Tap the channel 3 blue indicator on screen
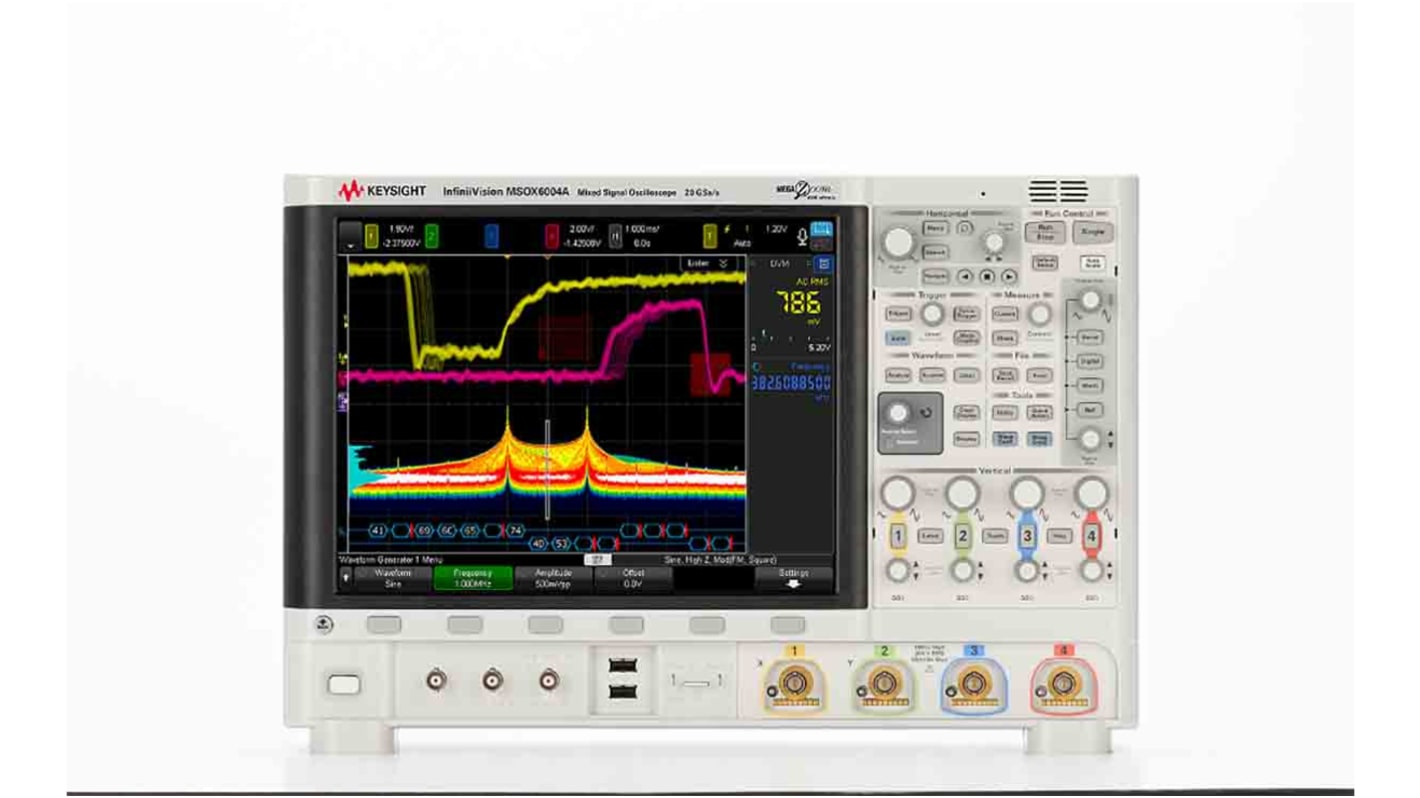This screenshot has width=1420, height=798. [491, 236]
